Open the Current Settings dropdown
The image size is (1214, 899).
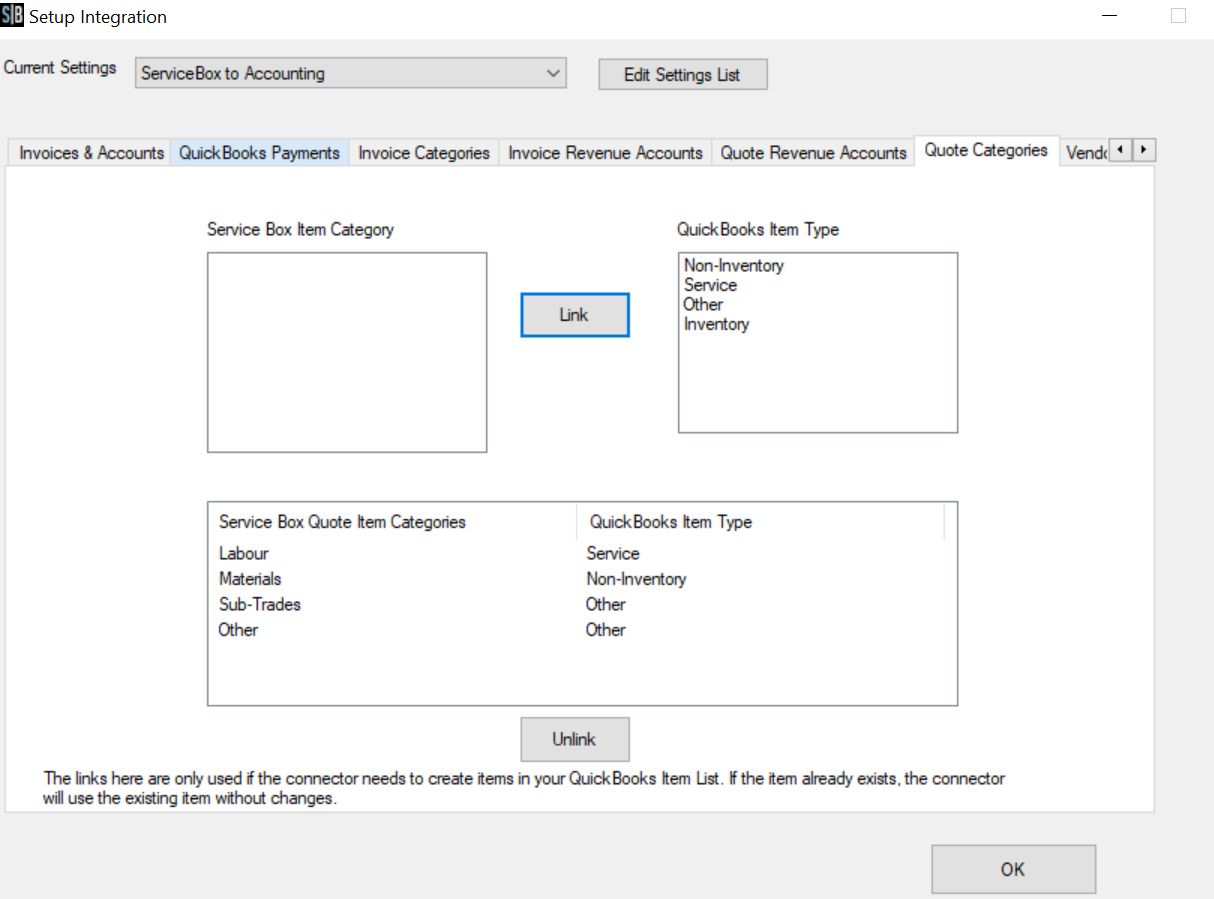pyautogui.click(x=351, y=73)
